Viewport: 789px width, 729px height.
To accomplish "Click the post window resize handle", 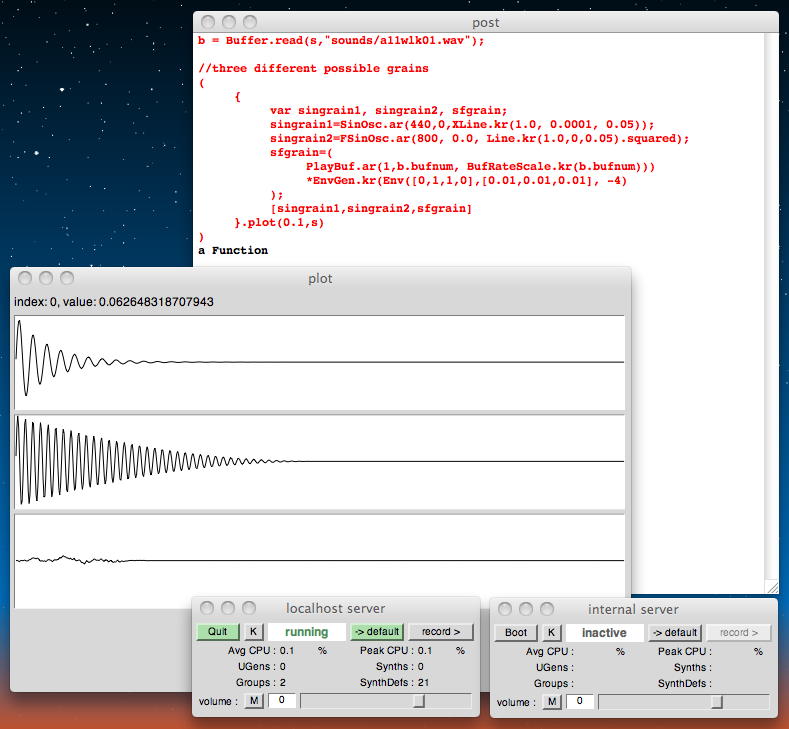I will pos(771,587).
